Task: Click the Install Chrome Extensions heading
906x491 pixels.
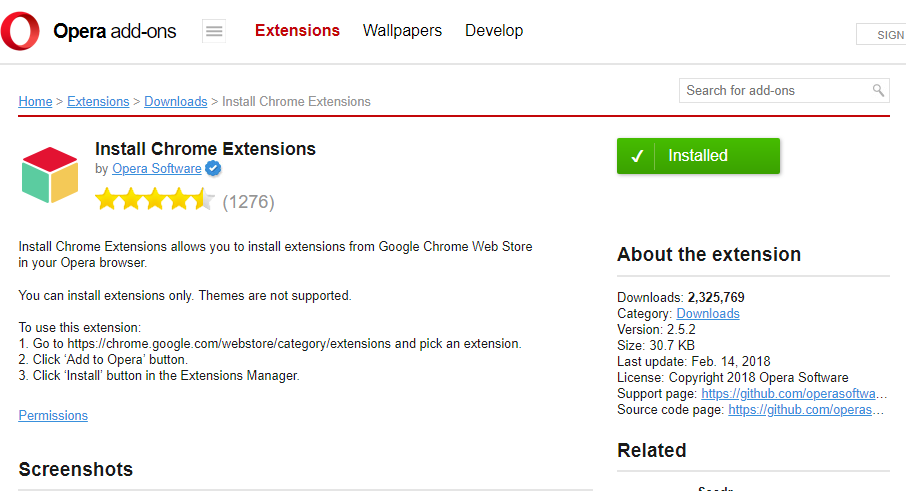Action: pos(205,149)
